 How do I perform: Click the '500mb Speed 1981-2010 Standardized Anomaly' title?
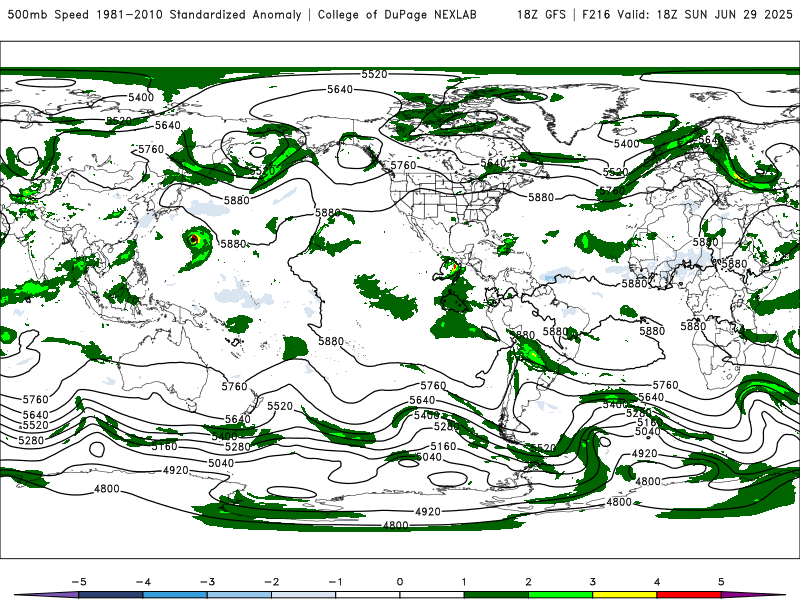(154, 14)
